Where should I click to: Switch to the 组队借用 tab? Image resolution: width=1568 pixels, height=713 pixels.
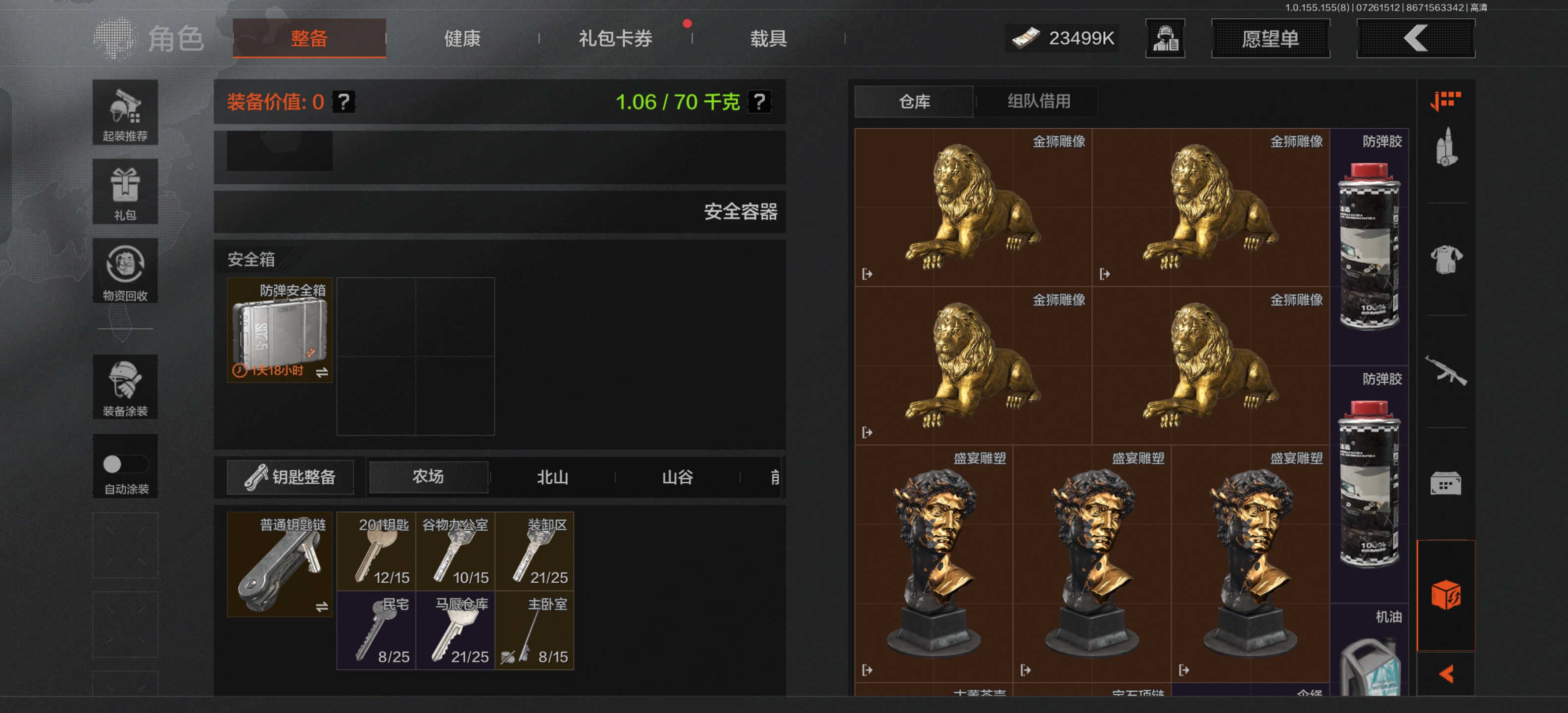(x=1038, y=101)
